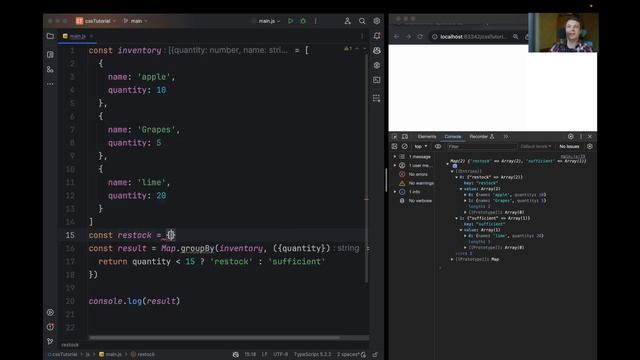Expand the 1 user messages group

[x=395, y=166]
